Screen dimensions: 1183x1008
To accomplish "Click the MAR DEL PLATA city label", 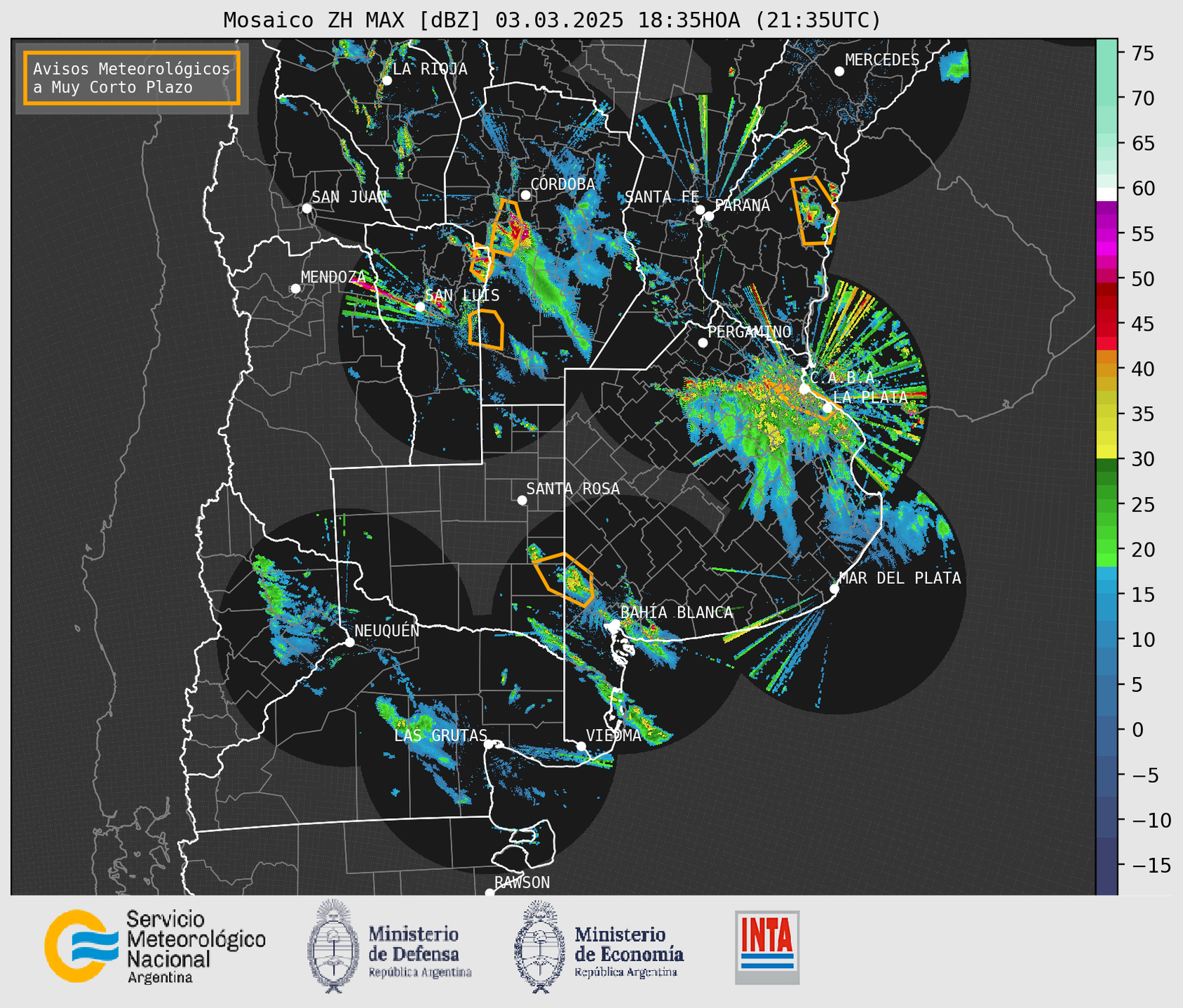I will click(900, 578).
